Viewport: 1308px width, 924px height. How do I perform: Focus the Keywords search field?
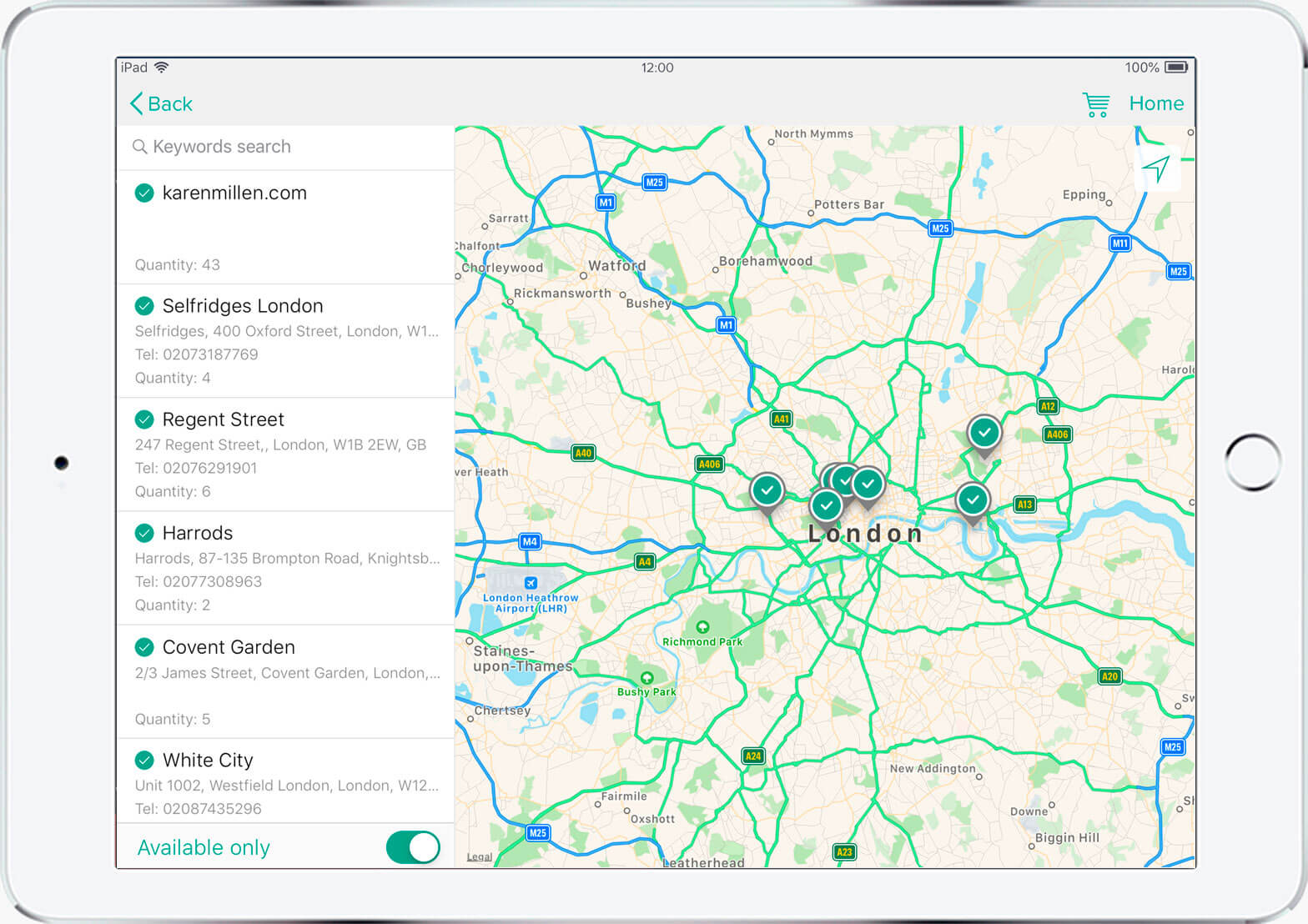(285, 147)
